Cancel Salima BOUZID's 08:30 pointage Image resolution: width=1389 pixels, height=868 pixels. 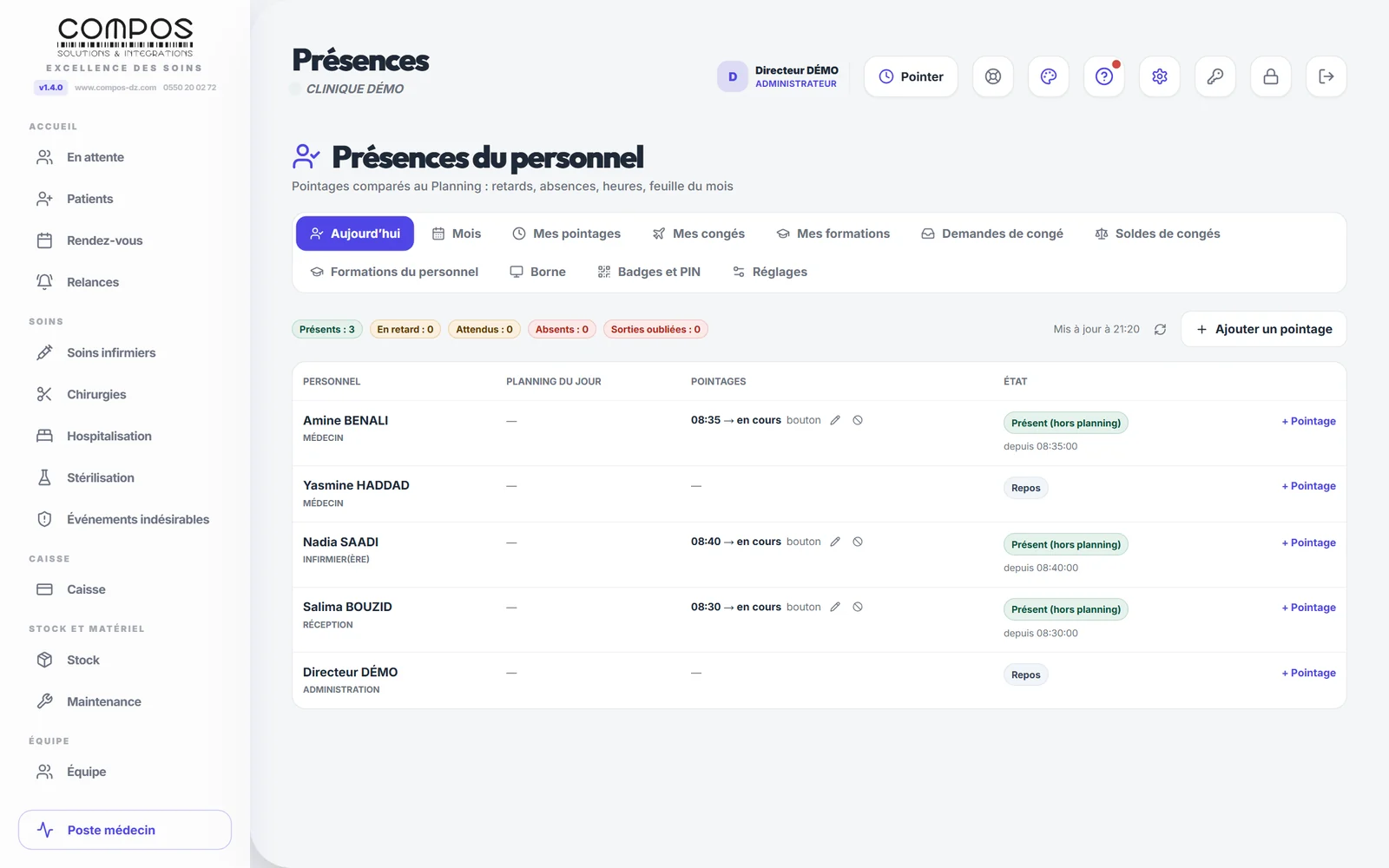(858, 607)
